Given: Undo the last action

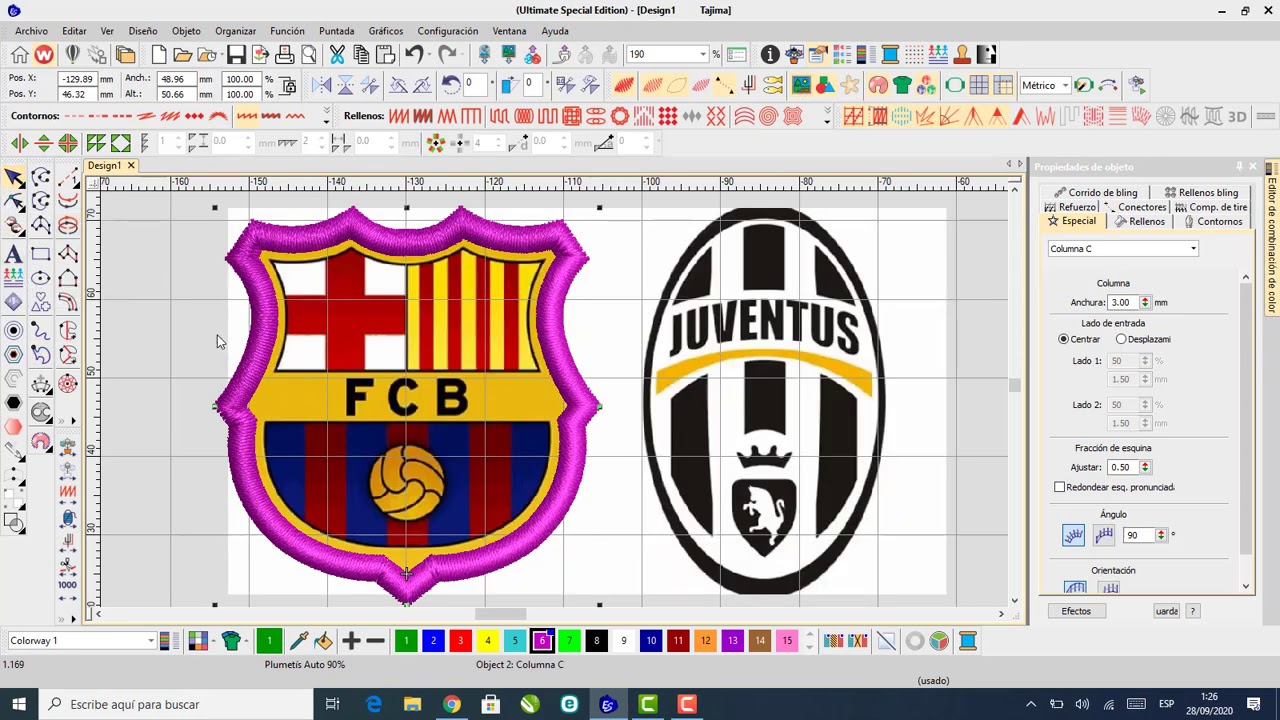Looking at the screenshot, I should pos(414,54).
